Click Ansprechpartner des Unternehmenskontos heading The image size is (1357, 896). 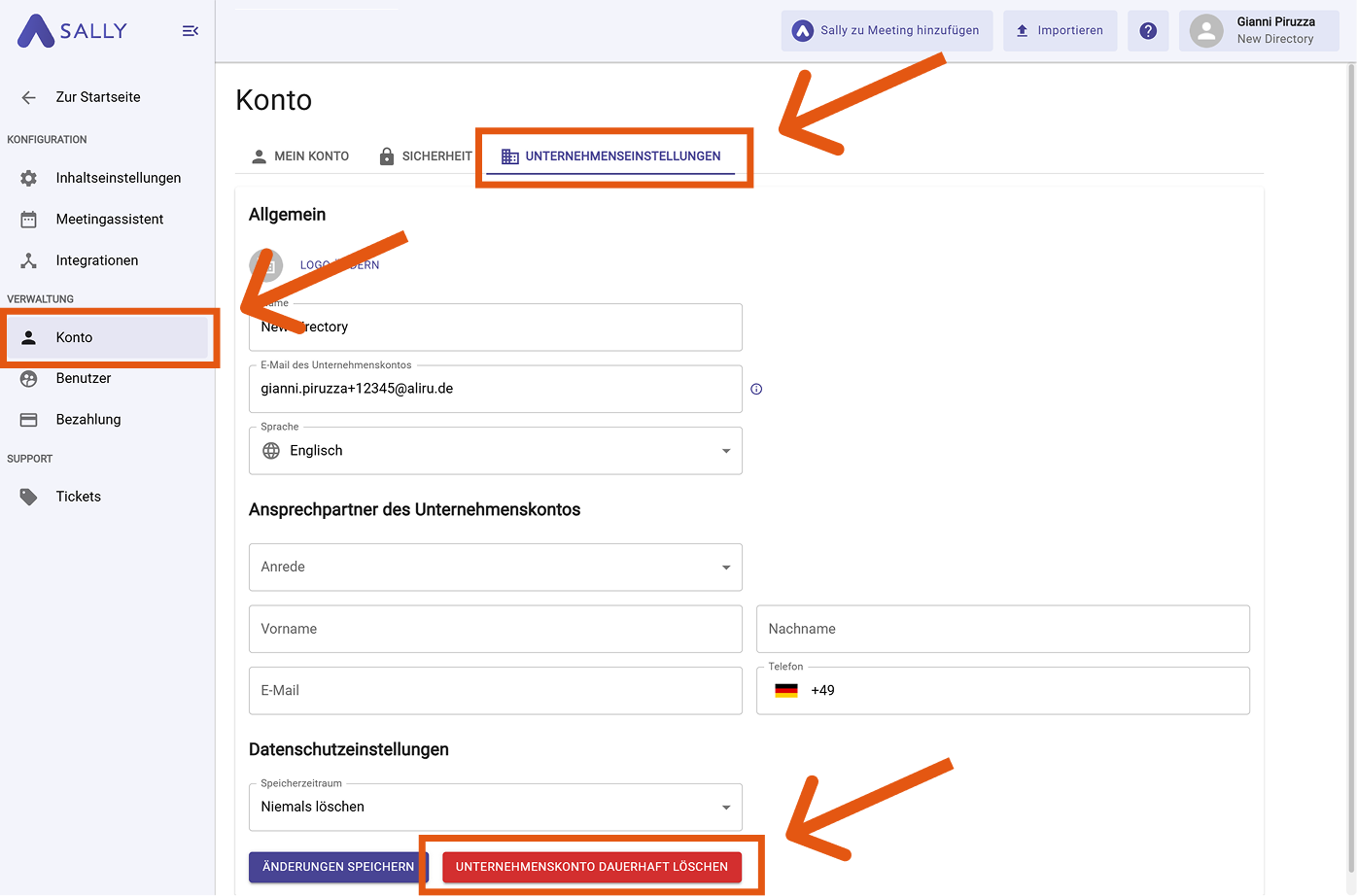tap(415, 510)
